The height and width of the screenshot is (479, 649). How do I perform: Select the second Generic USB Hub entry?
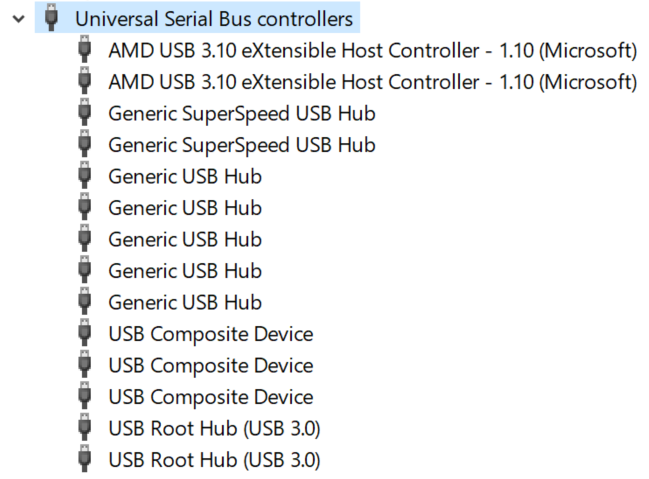184,208
